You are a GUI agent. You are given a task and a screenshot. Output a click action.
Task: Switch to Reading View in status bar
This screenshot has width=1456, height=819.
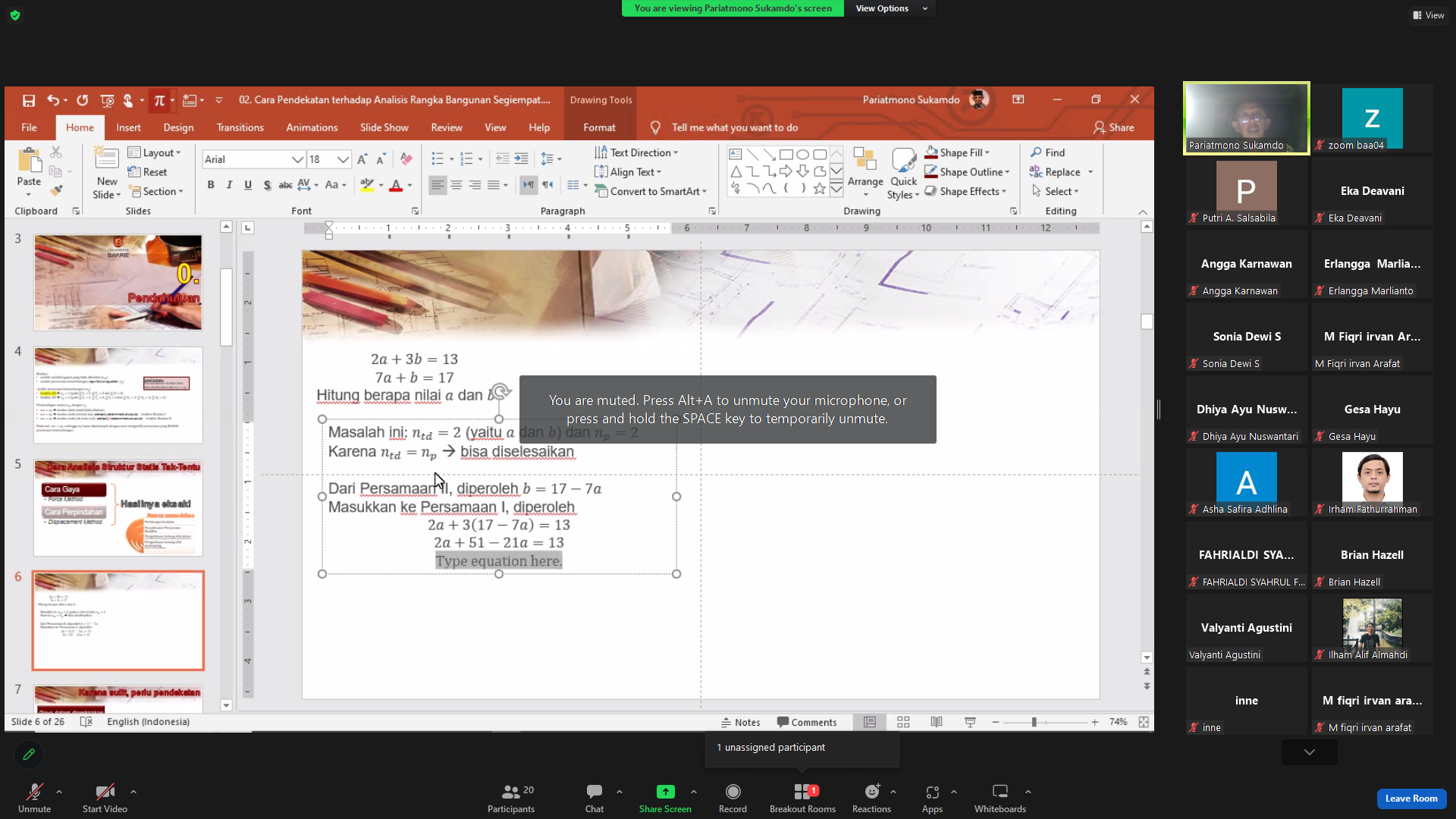click(x=937, y=722)
